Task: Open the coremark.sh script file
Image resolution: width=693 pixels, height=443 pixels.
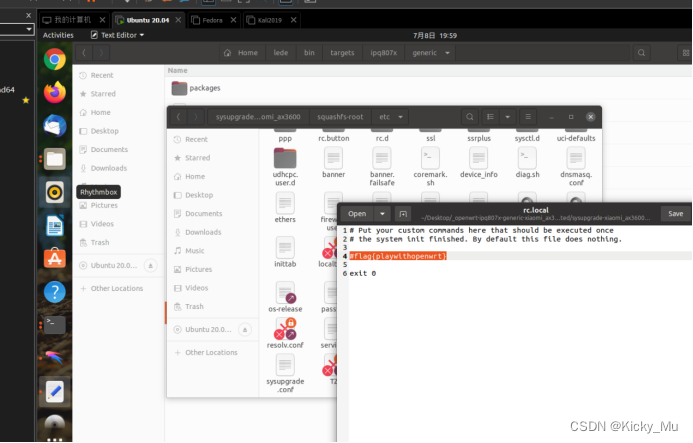Action: point(430,167)
